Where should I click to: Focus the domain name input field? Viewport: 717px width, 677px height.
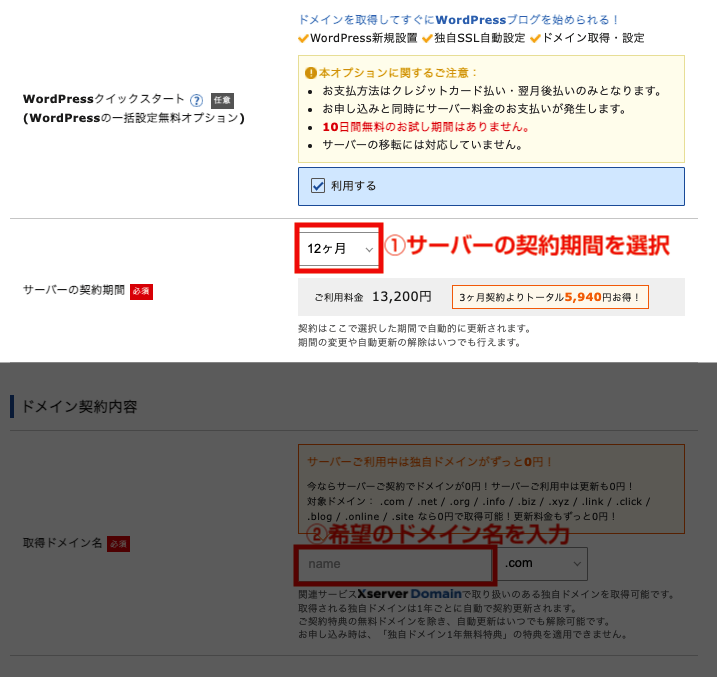(395, 564)
